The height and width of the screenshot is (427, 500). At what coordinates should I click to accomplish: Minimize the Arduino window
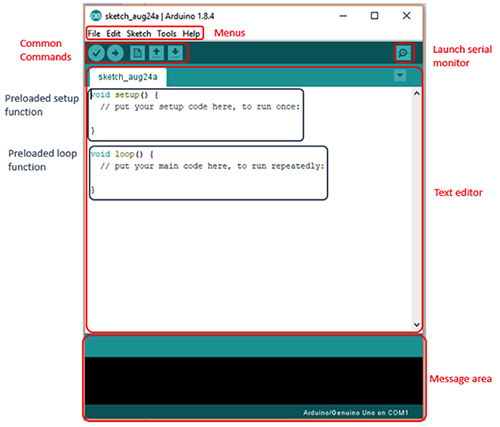(343, 16)
